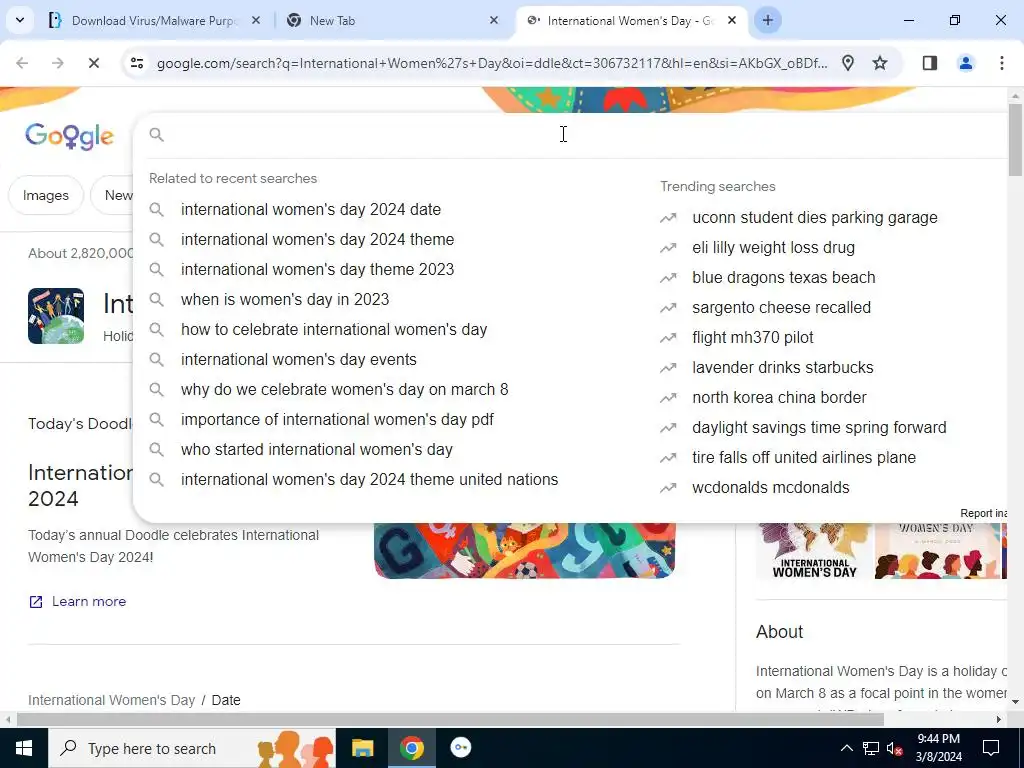Open a new browser tab

(x=768, y=20)
